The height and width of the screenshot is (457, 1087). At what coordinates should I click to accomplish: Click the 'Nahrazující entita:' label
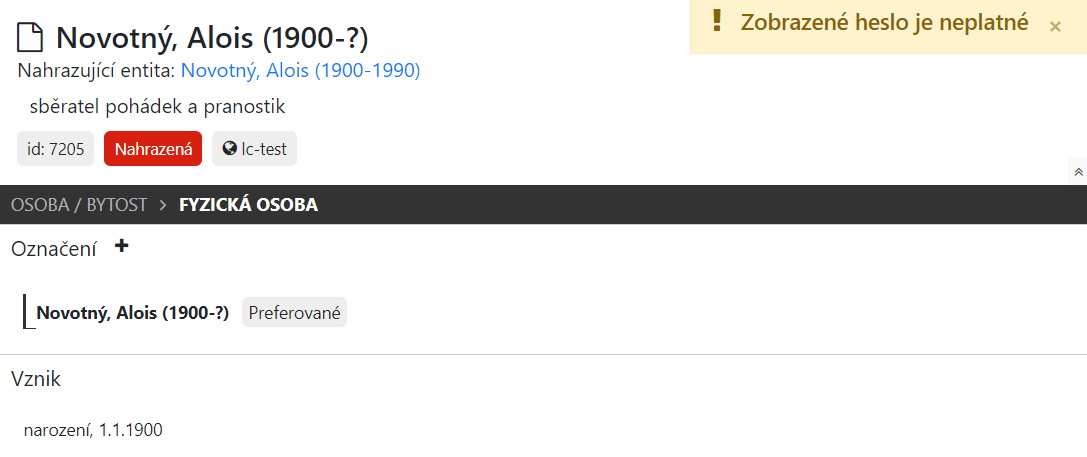(x=96, y=71)
